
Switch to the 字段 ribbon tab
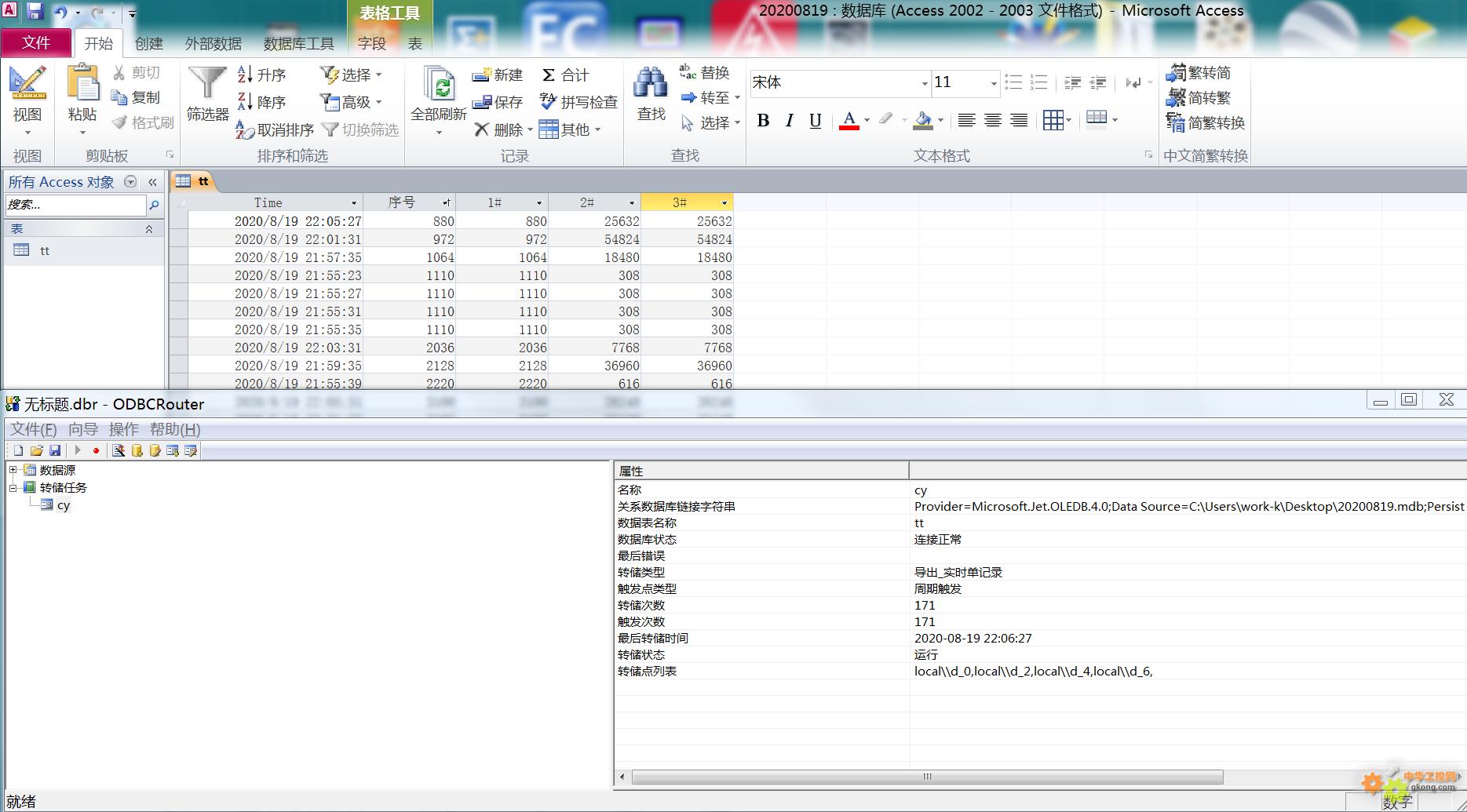[x=372, y=43]
